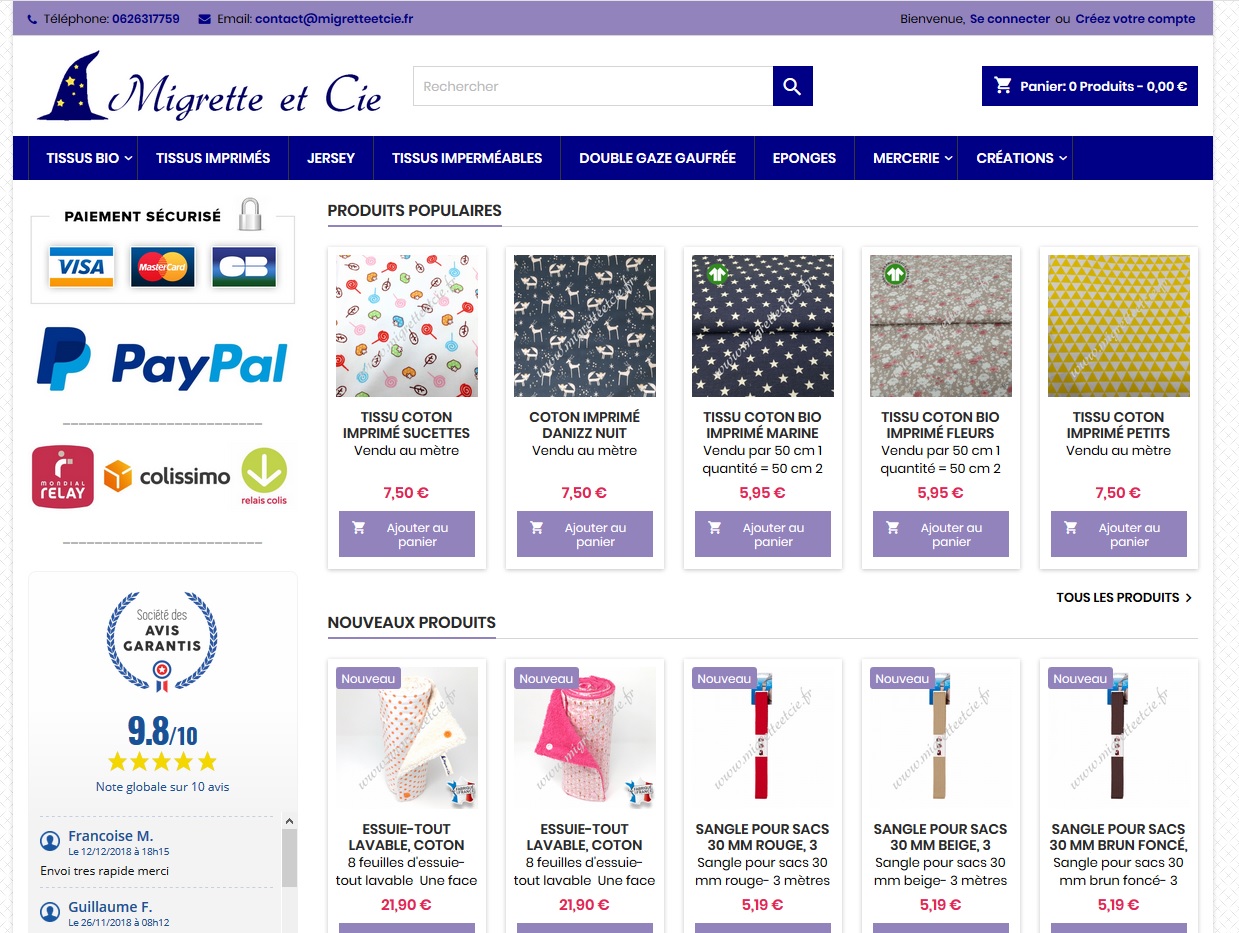
Task: Open the Sangle 30 mm Brun Foncé thumbnail
Action: [x=1119, y=738]
